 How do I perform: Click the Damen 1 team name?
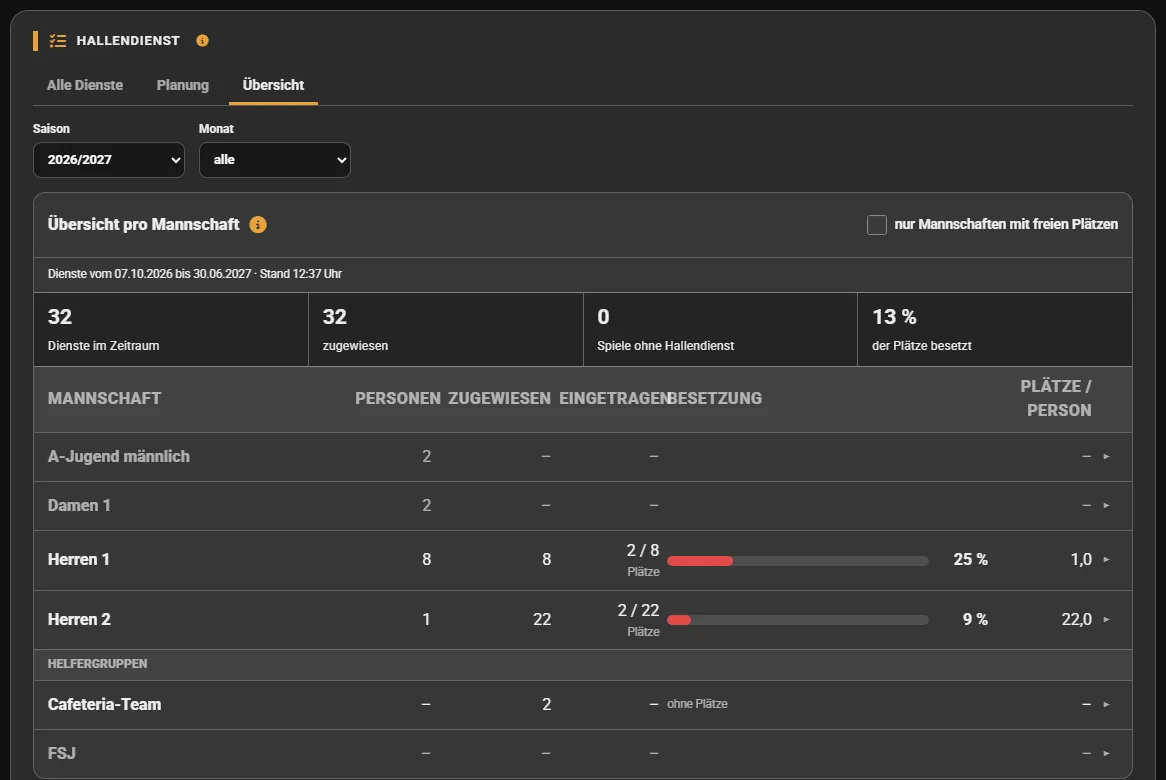pos(79,506)
